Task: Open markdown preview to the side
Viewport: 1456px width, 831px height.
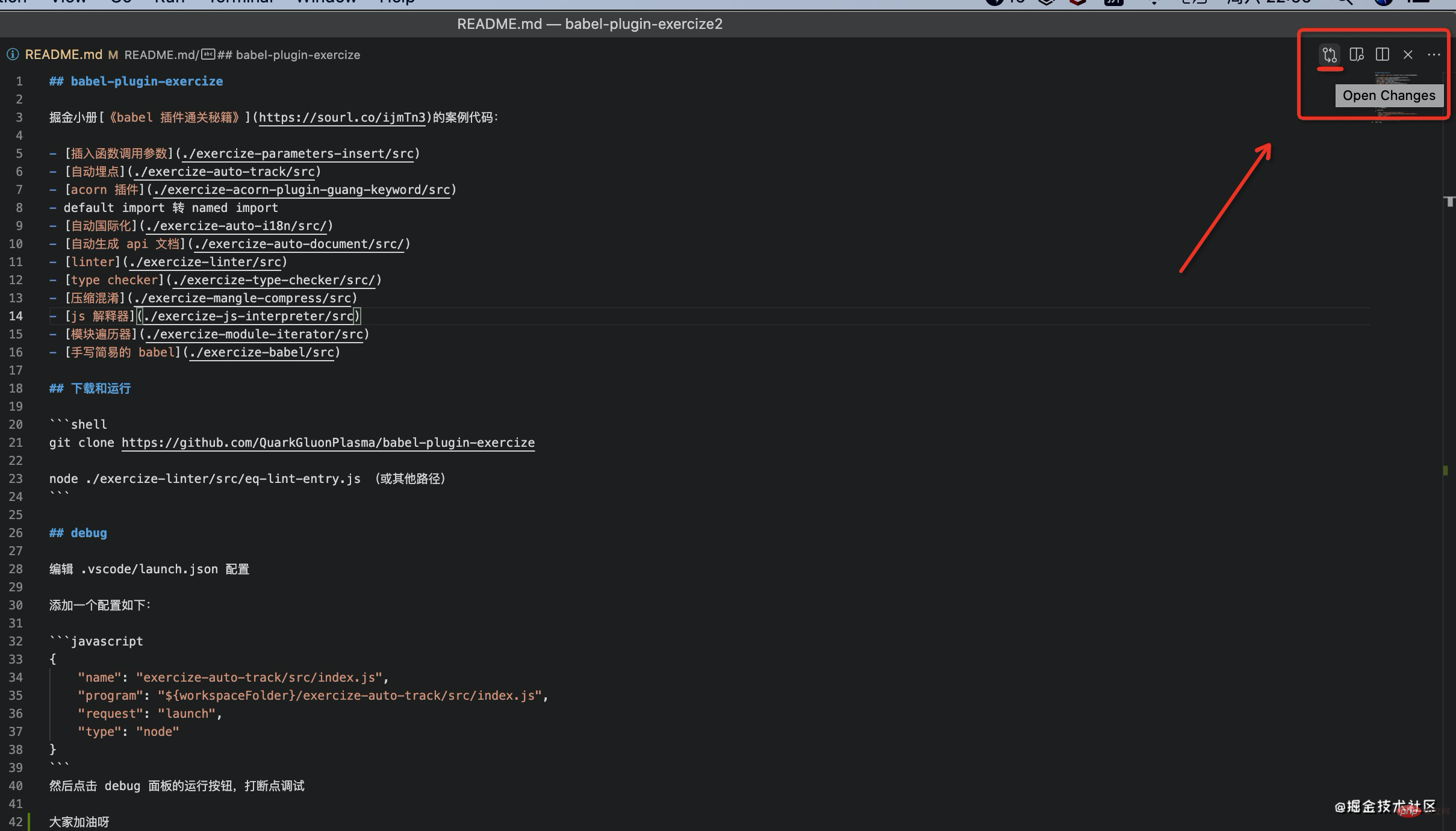Action: click(x=1356, y=55)
